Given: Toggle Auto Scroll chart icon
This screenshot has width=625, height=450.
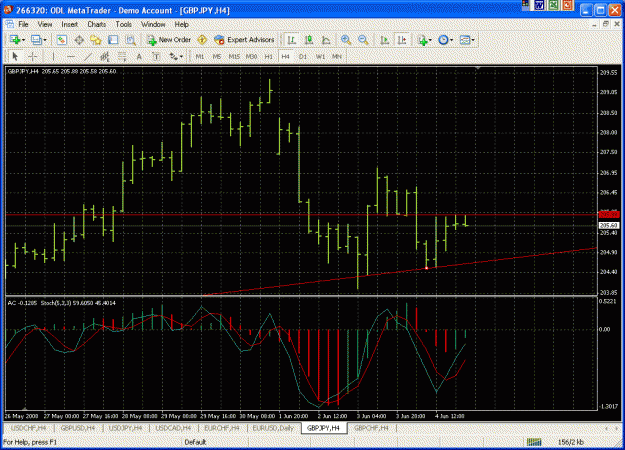Looking at the screenshot, I should [x=384, y=40].
